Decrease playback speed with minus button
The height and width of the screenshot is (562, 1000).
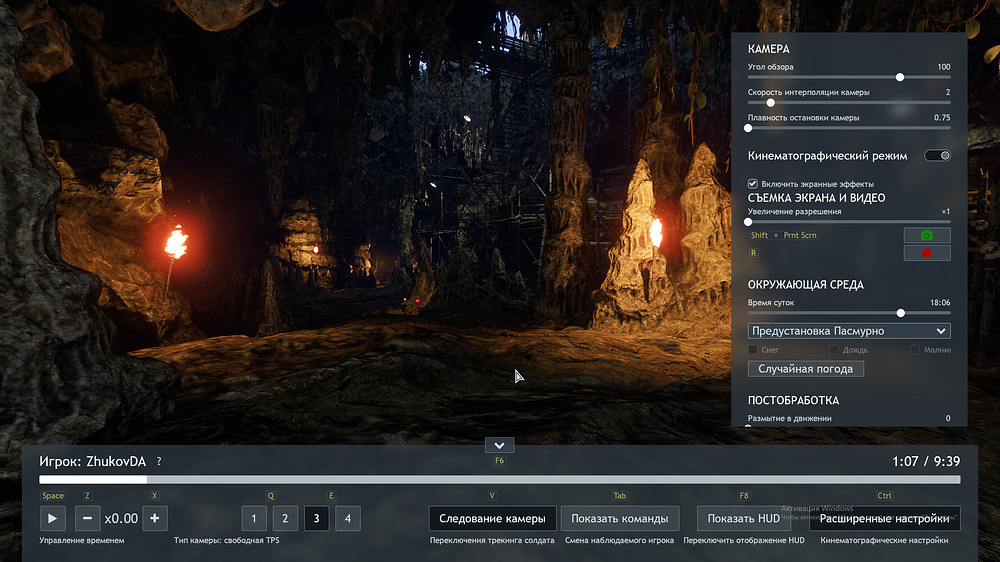[87, 519]
